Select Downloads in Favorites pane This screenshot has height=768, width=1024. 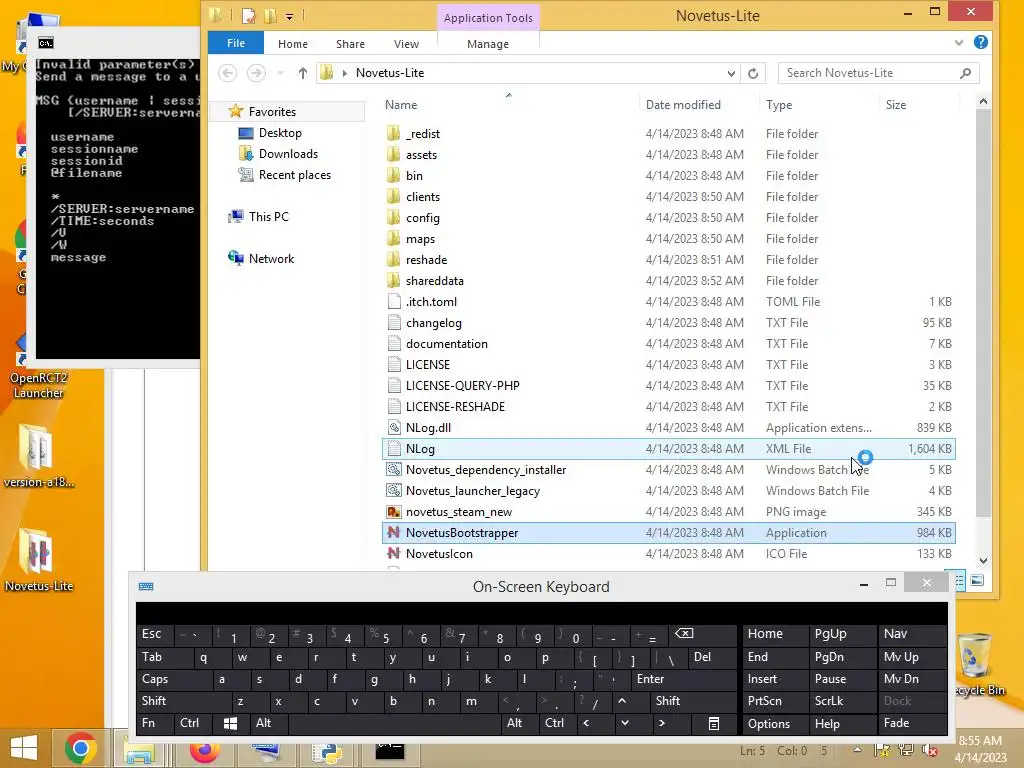pos(288,154)
